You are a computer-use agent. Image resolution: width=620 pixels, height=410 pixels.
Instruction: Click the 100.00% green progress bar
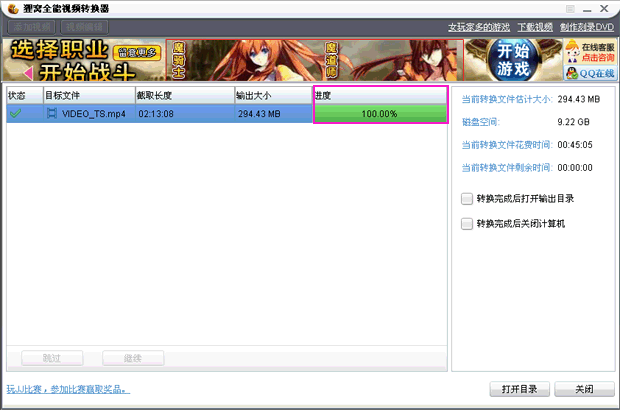(x=380, y=113)
